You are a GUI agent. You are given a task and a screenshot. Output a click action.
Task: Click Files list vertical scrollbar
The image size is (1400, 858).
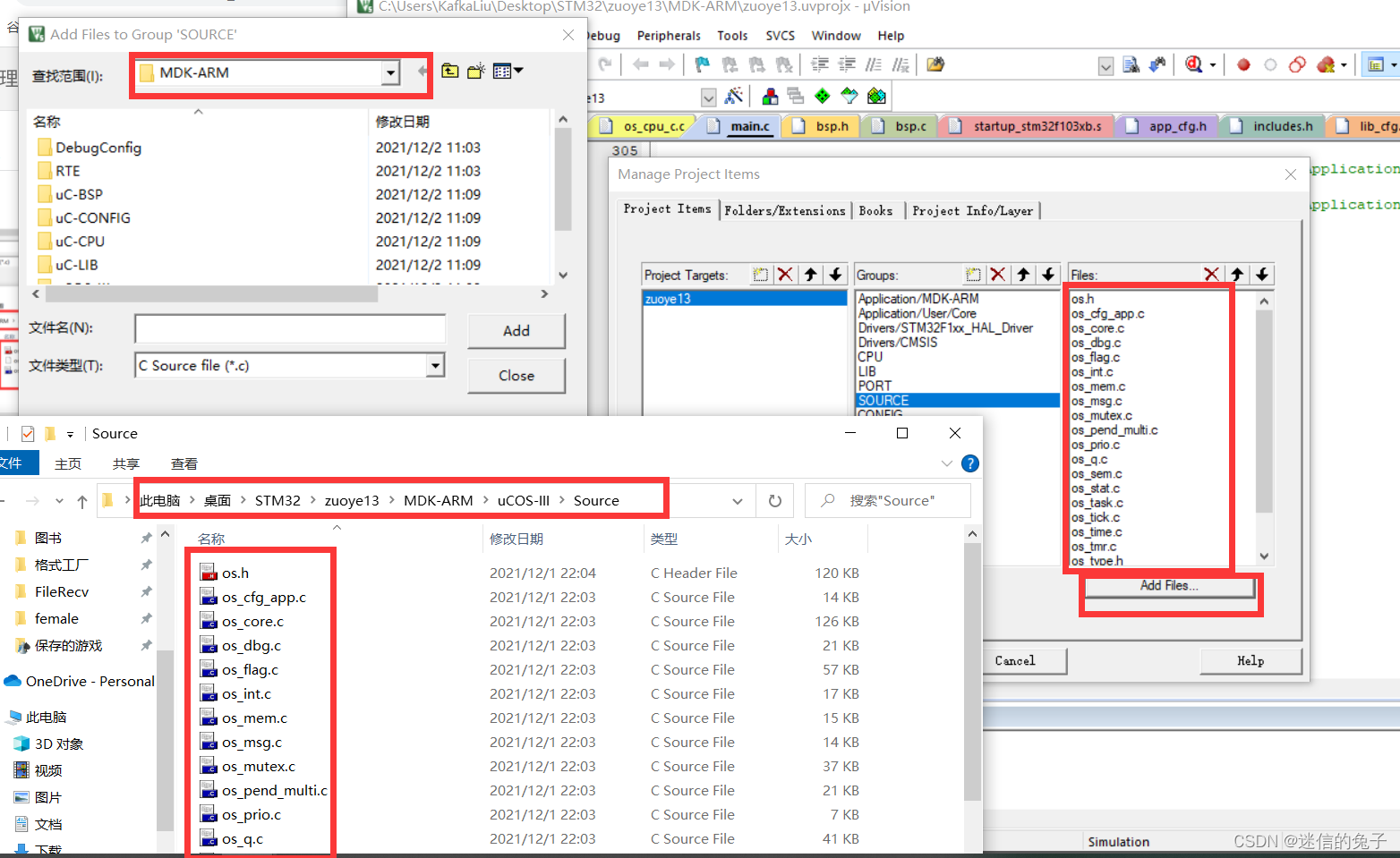[x=1264, y=429]
